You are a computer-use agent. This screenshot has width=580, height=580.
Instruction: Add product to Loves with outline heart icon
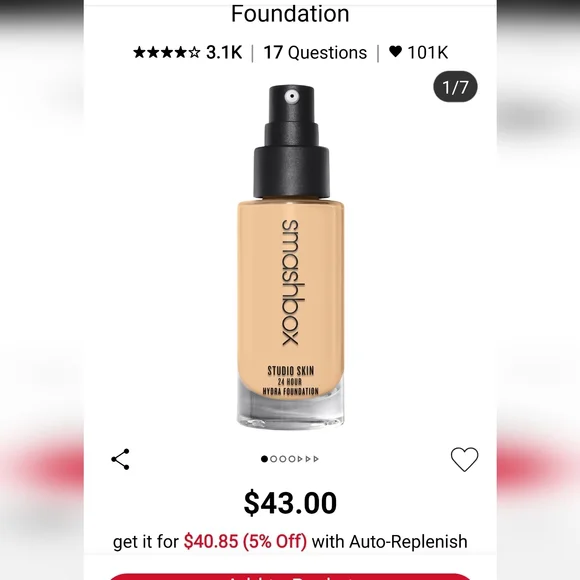pyautogui.click(x=464, y=459)
